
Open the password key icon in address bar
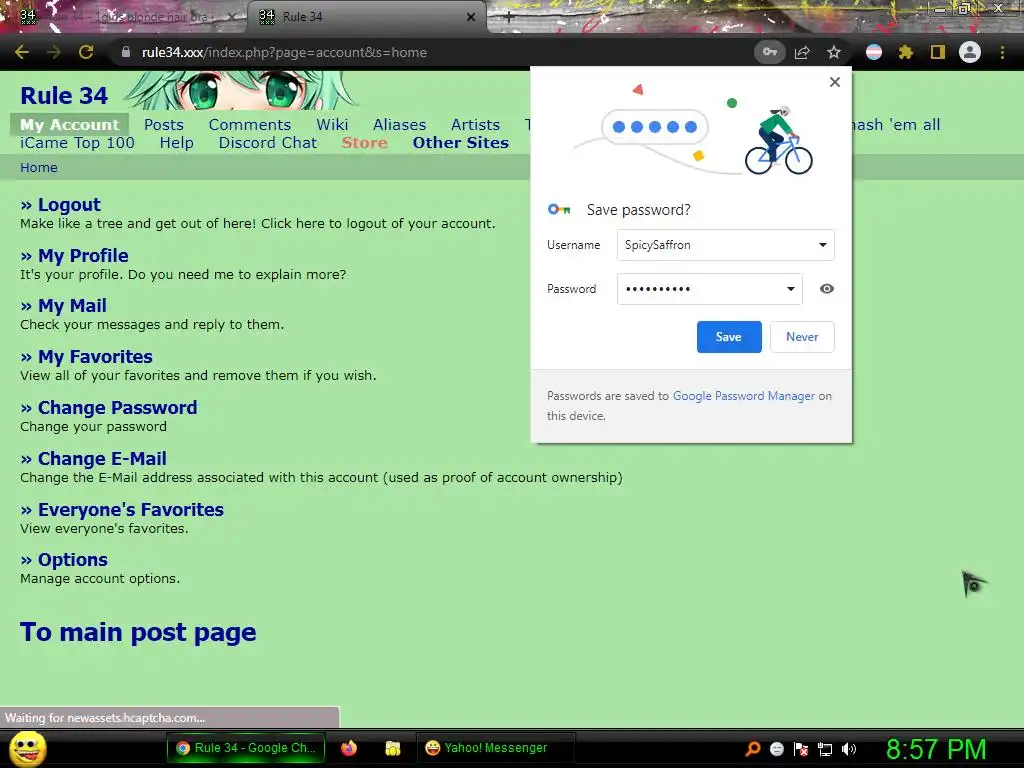point(769,52)
